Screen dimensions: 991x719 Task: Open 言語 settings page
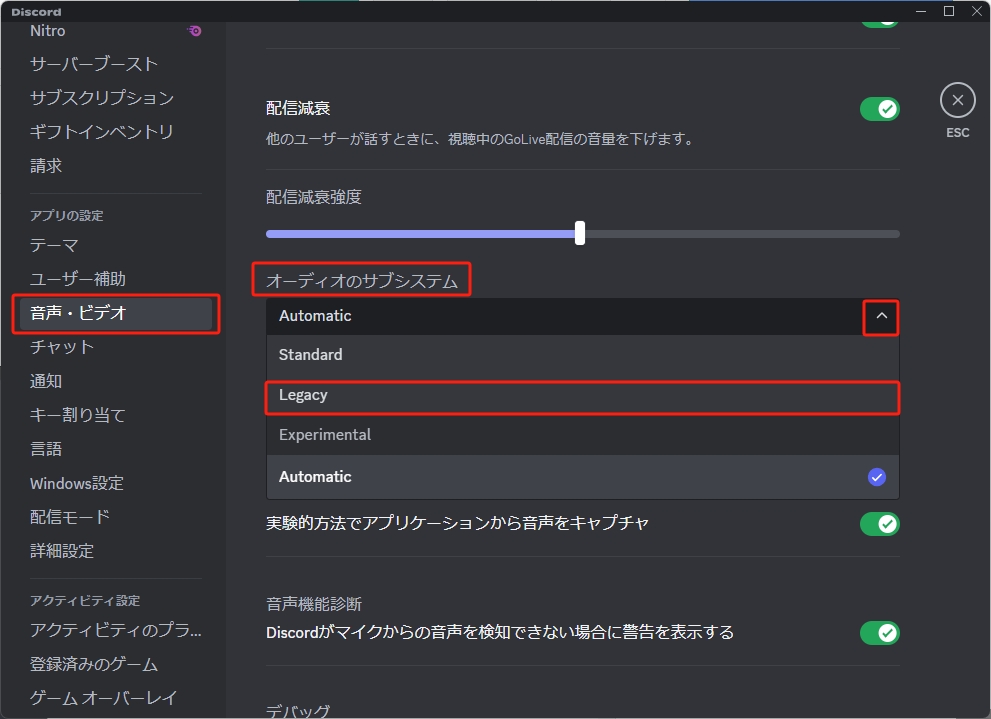(x=46, y=448)
